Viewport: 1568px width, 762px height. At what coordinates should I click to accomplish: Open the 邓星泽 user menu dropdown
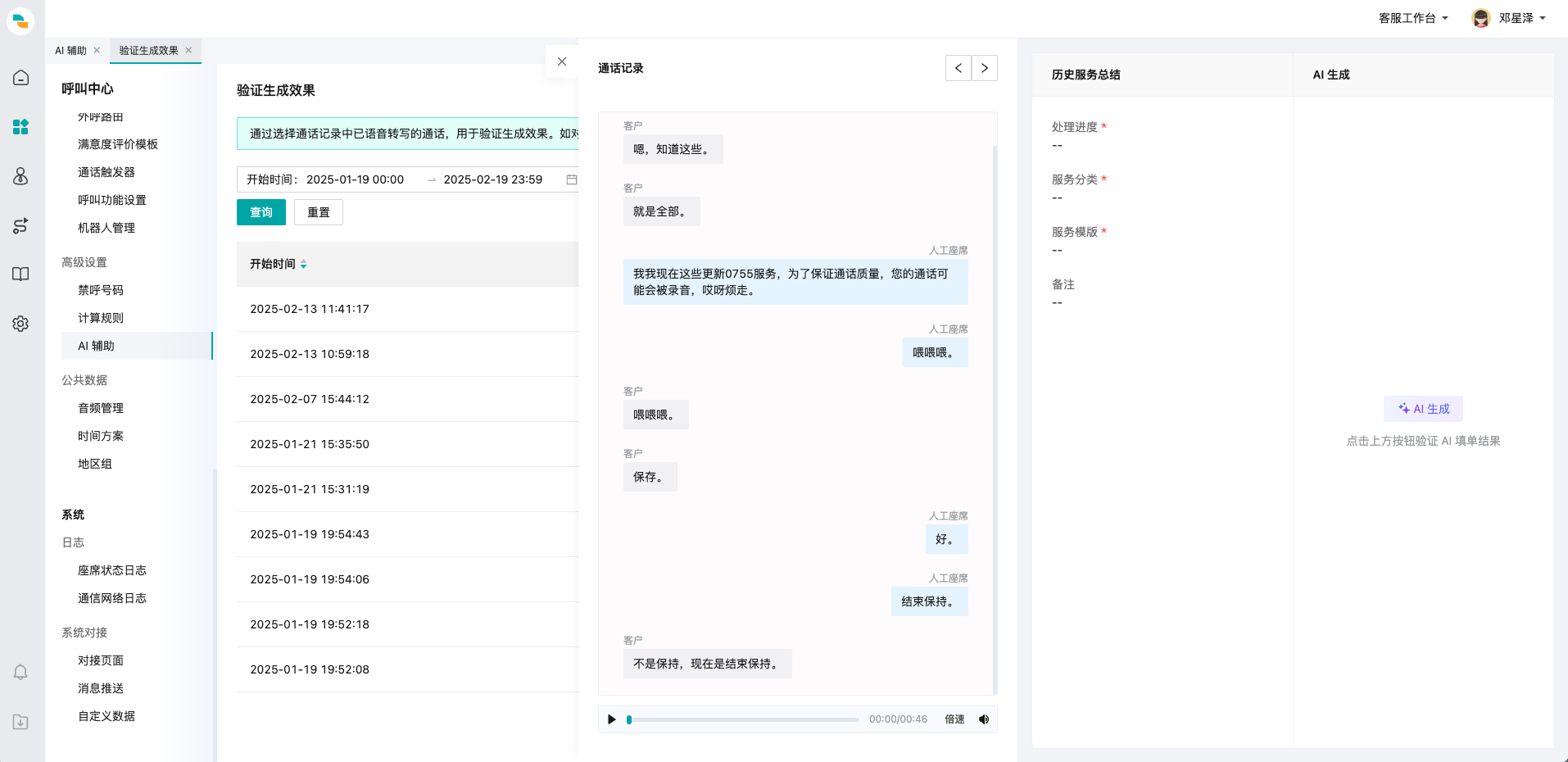click(1522, 18)
